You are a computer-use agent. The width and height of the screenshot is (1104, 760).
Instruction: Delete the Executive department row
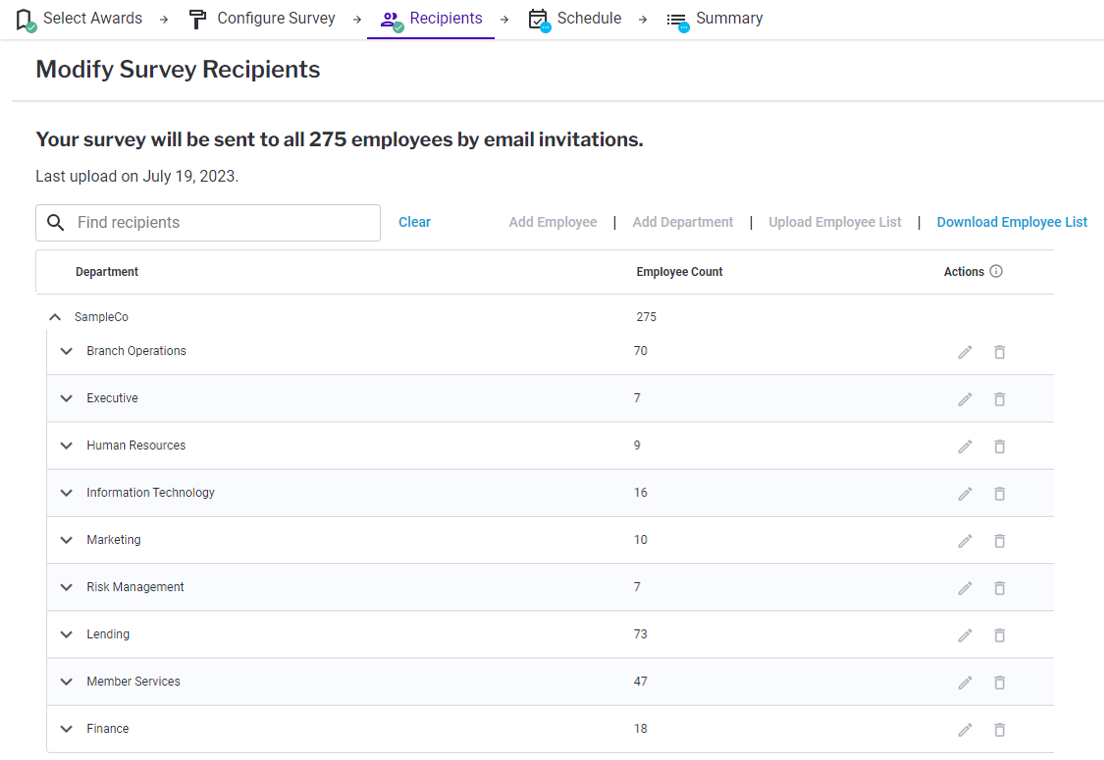(999, 399)
